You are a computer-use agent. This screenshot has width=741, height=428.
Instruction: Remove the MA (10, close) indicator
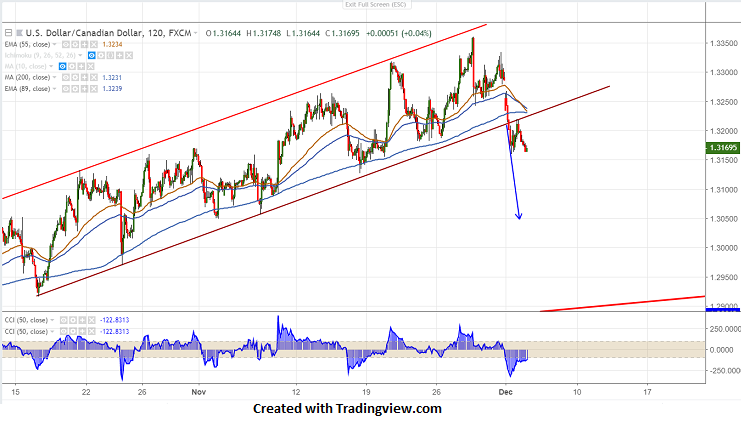click(91, 67)
